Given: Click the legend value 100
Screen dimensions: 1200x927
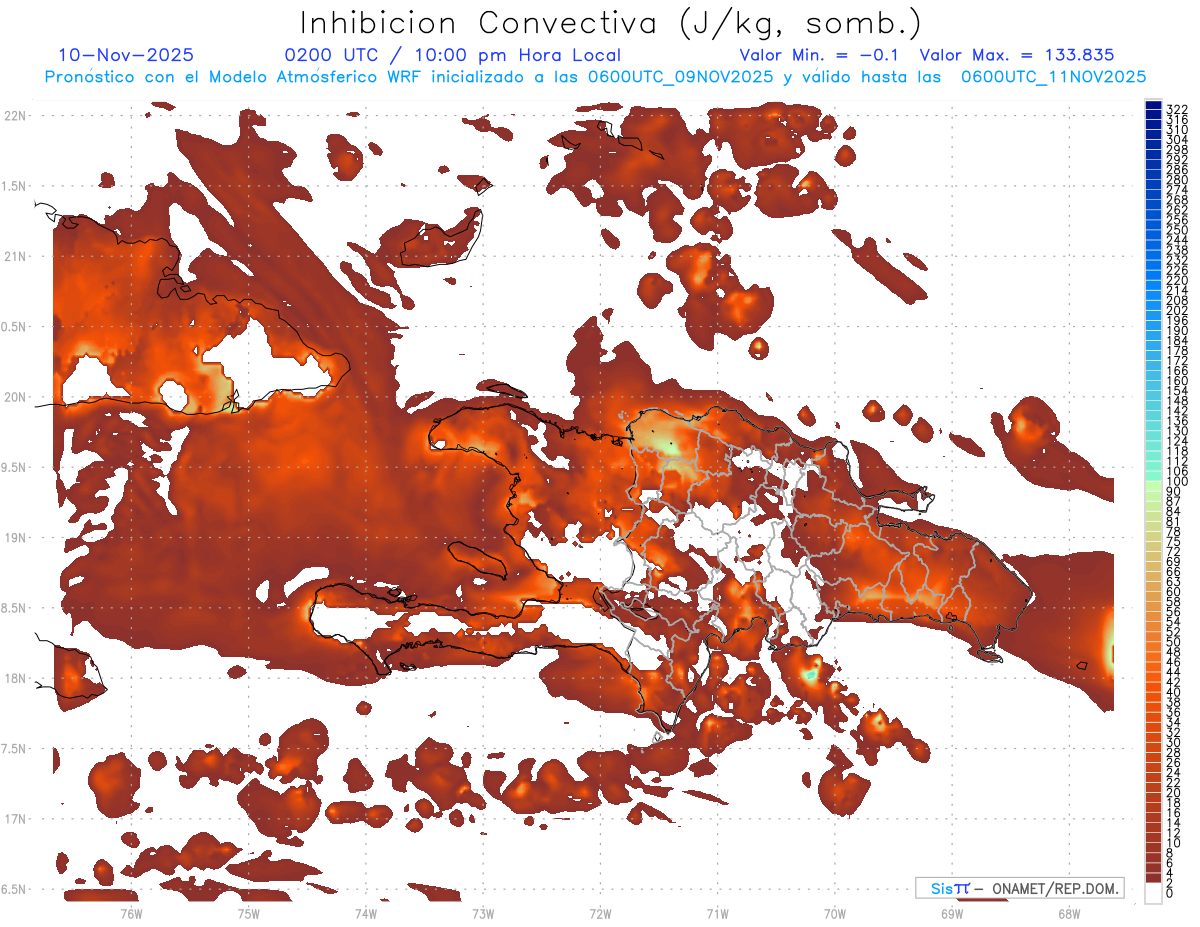Looking at the screenshot, I should tap(1176, 483).
